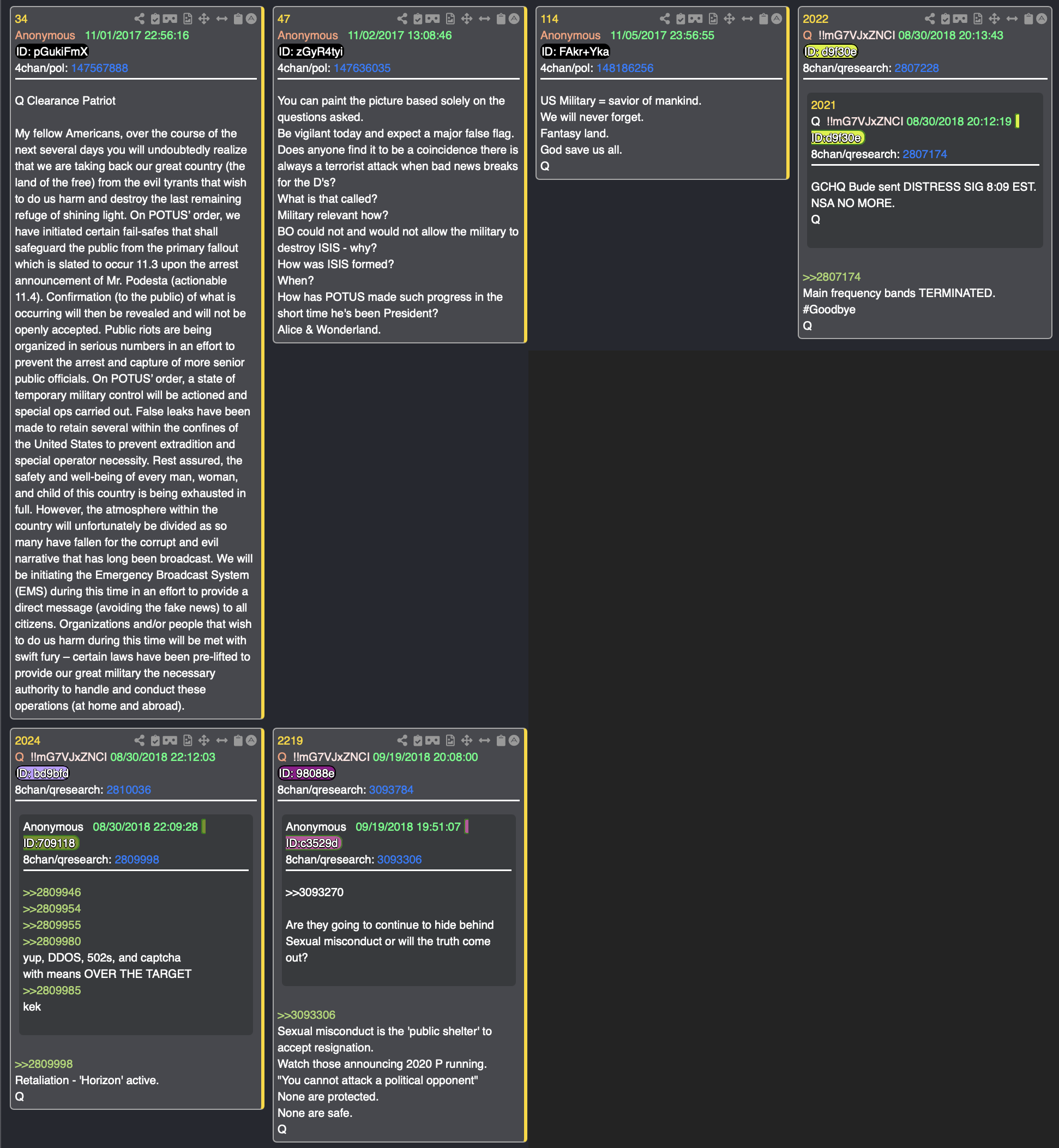Click the horizontal arrows icon on post 47
This screenshot has width=1059, height=1148.
click(485, 19)
